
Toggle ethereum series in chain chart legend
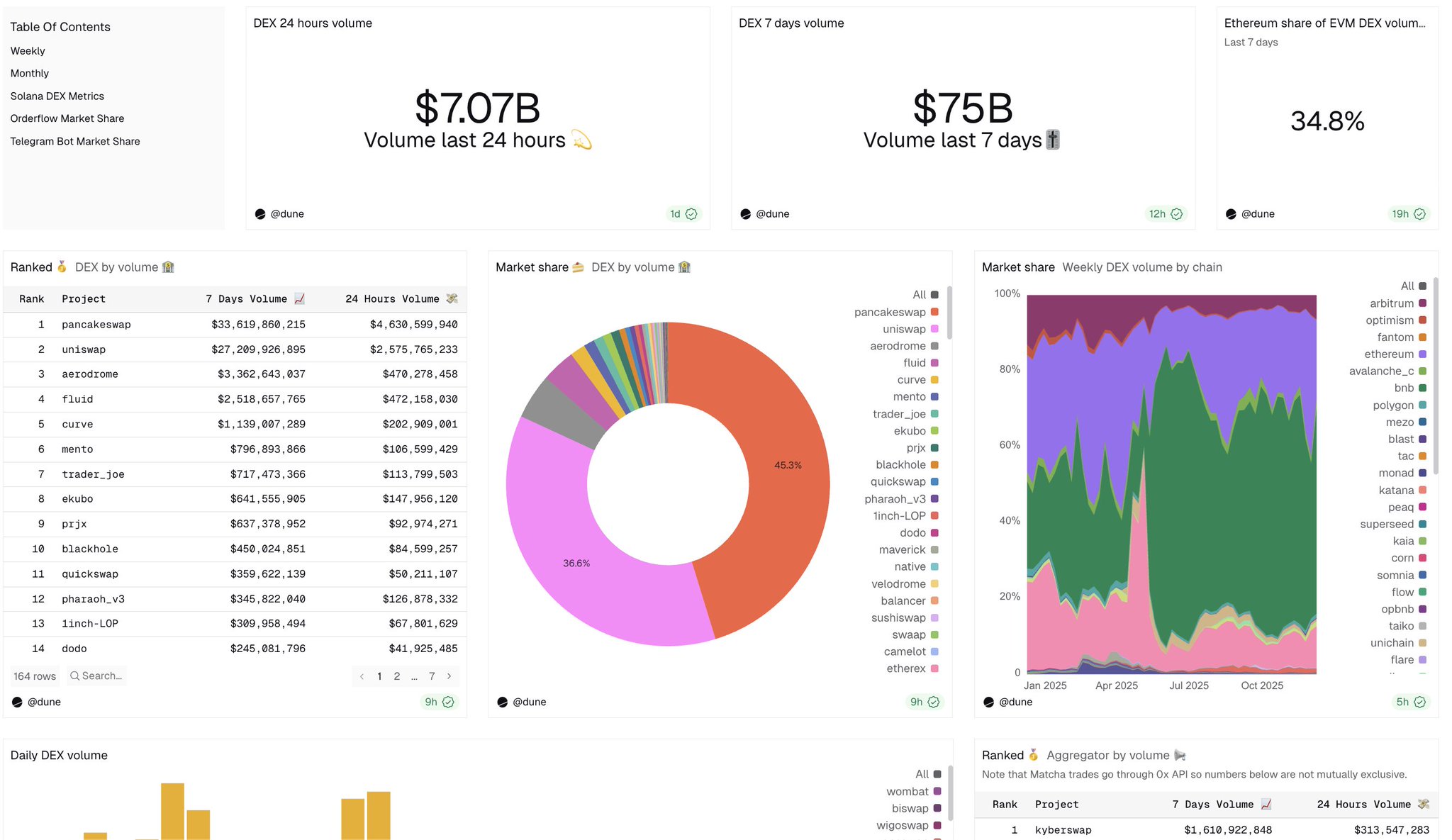[1389, 354]
